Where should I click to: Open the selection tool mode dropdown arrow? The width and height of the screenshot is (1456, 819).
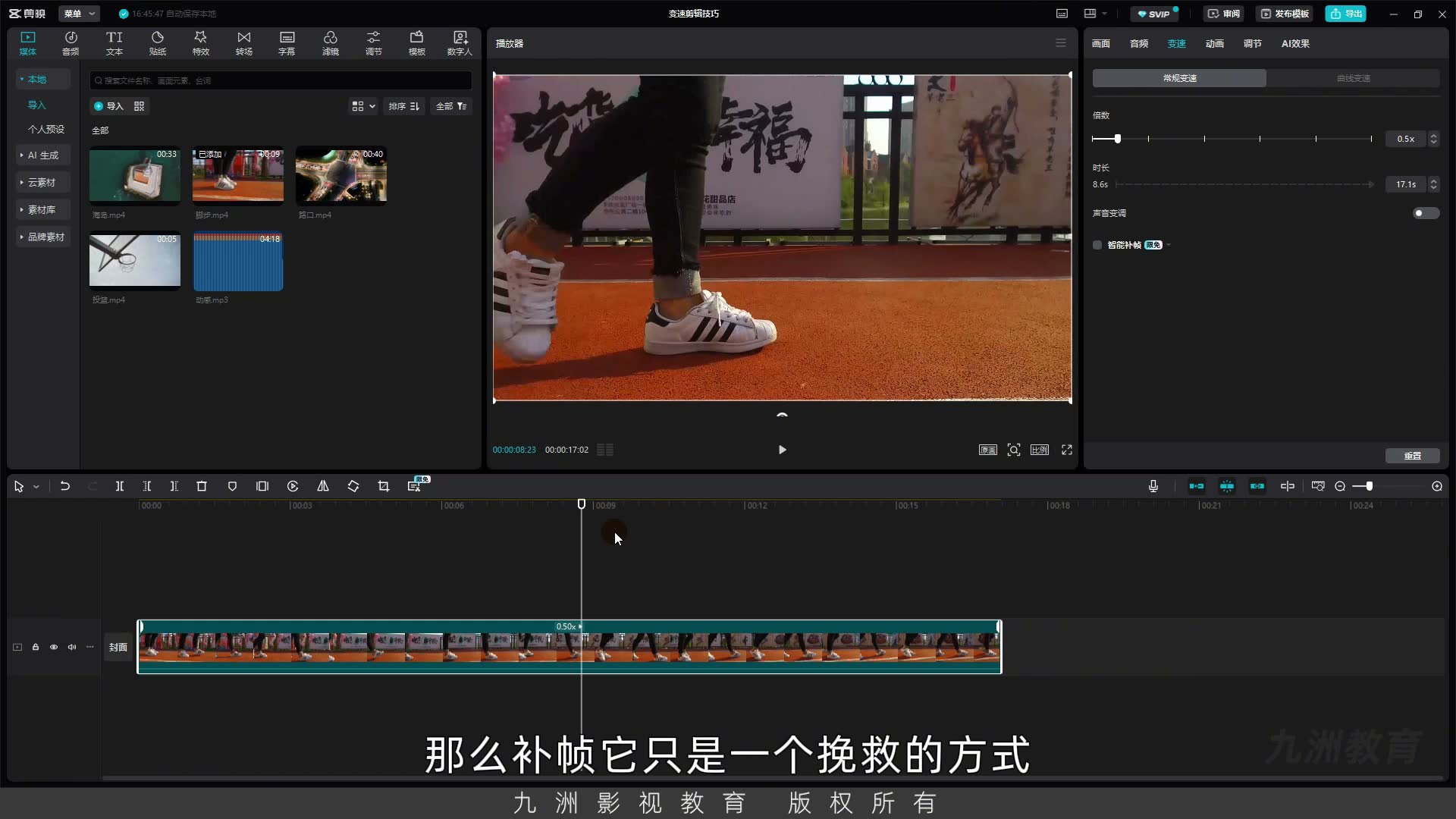[x=36, y=487]
